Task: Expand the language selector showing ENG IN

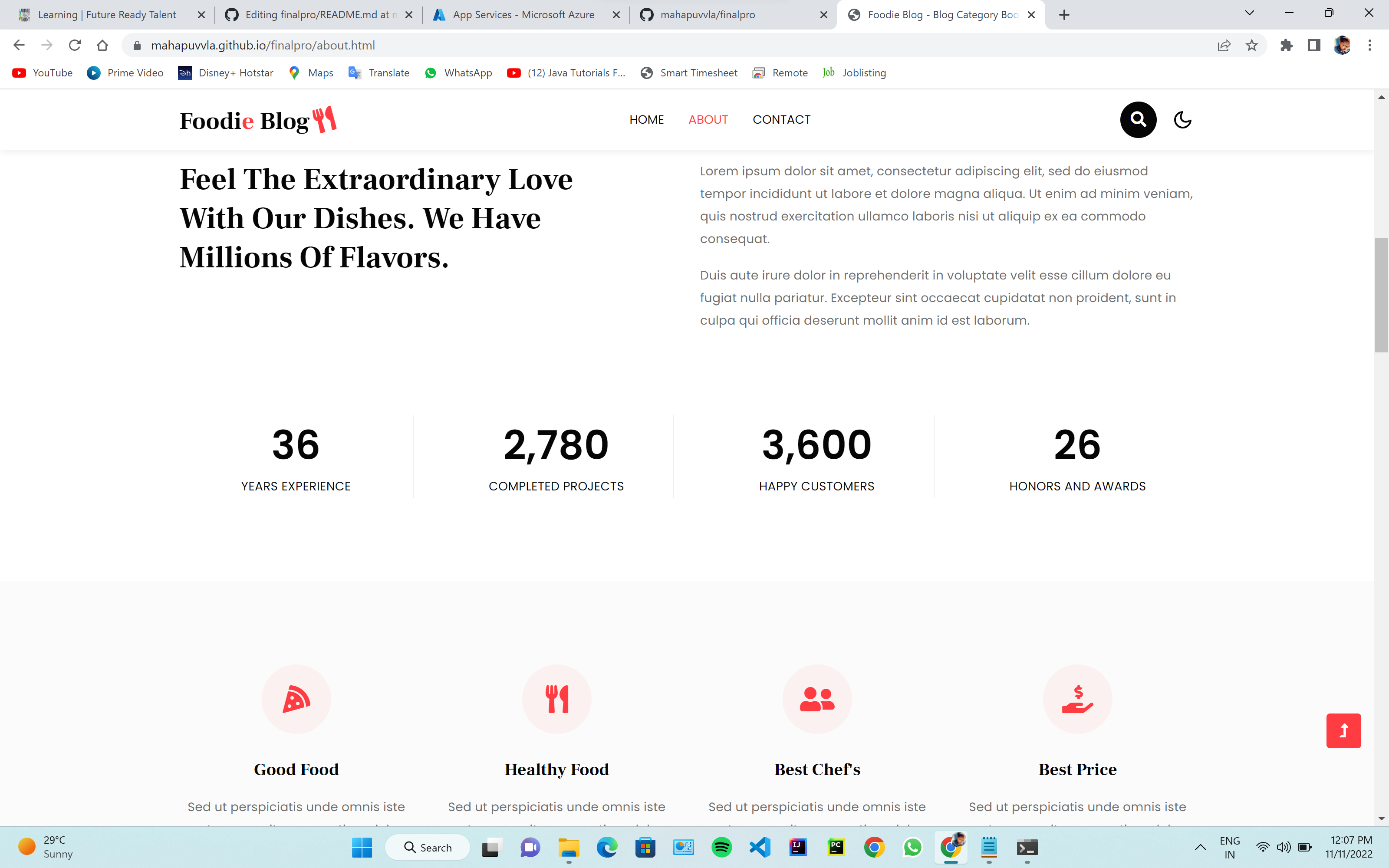Action: point(1229,847)
